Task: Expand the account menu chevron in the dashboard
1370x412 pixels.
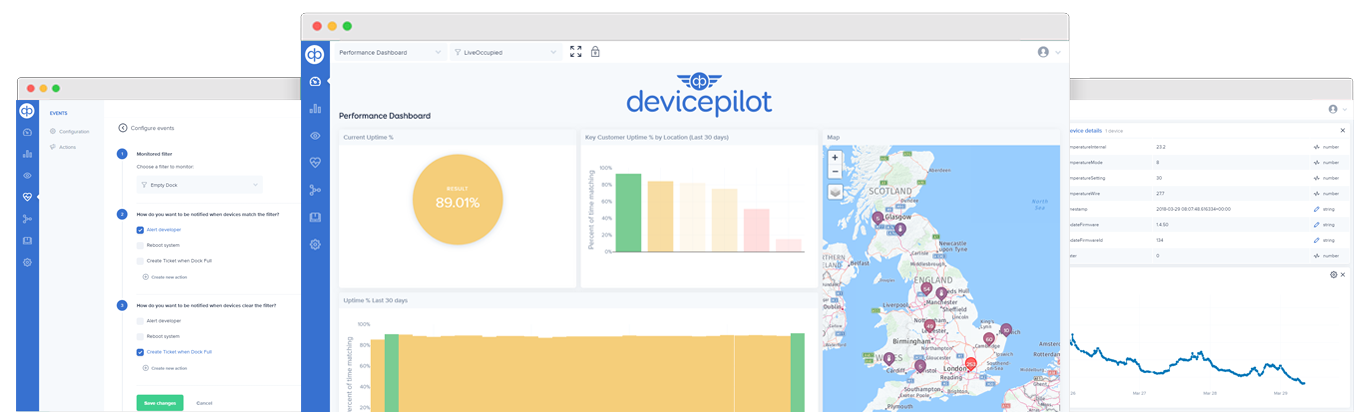Action: 1057,52
